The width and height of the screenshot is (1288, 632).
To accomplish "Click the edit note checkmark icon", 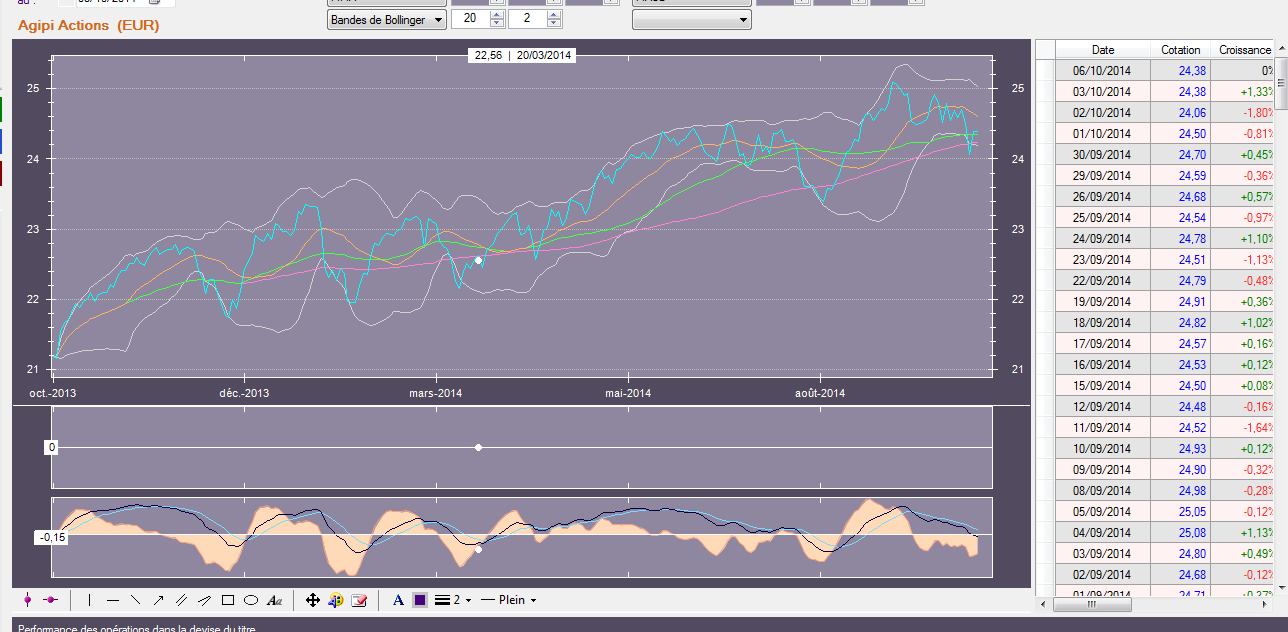I will point(359,600).
